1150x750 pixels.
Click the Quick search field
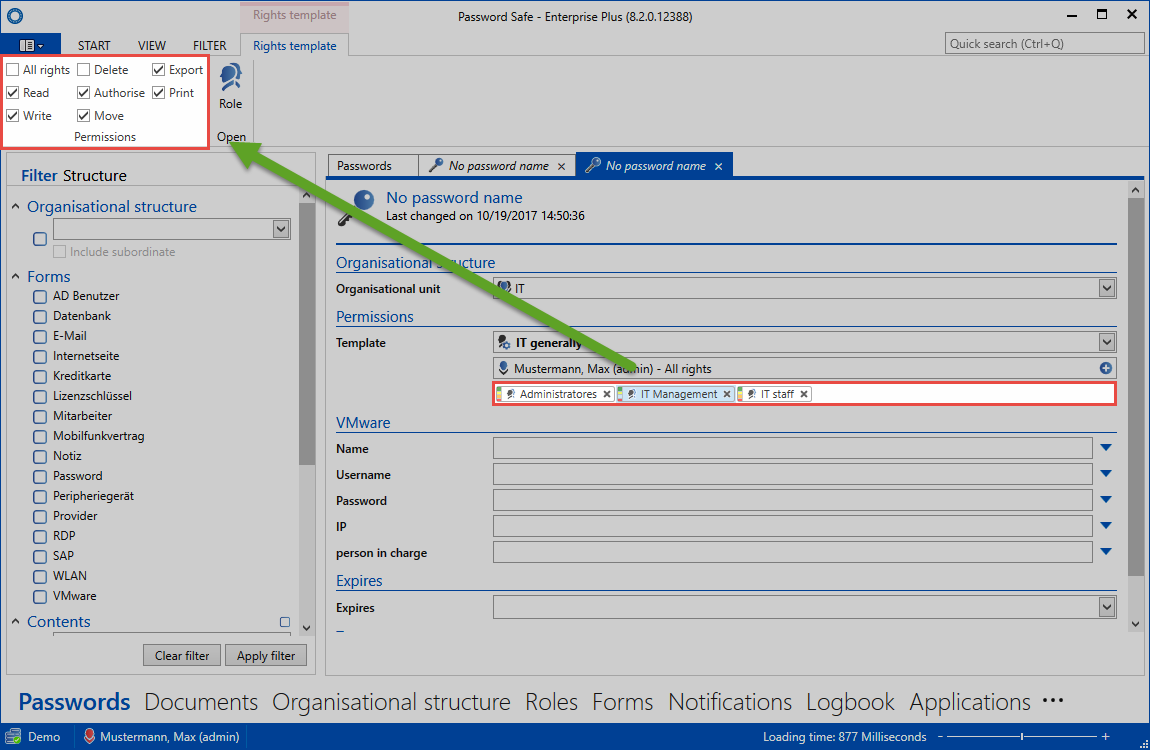tap(1044, 43)
